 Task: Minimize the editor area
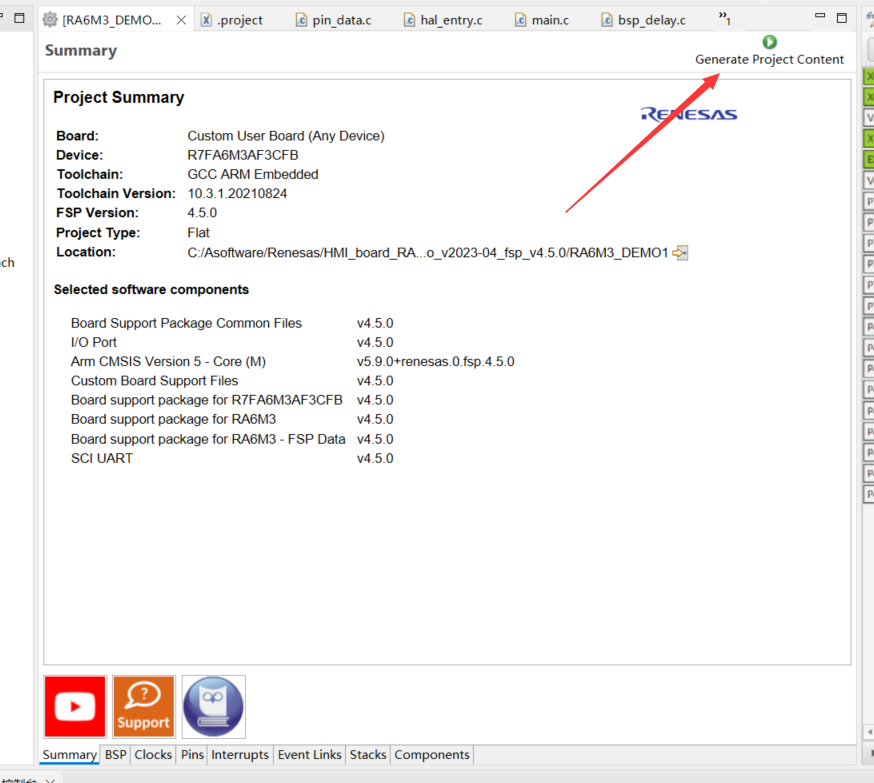click(820, 17)
